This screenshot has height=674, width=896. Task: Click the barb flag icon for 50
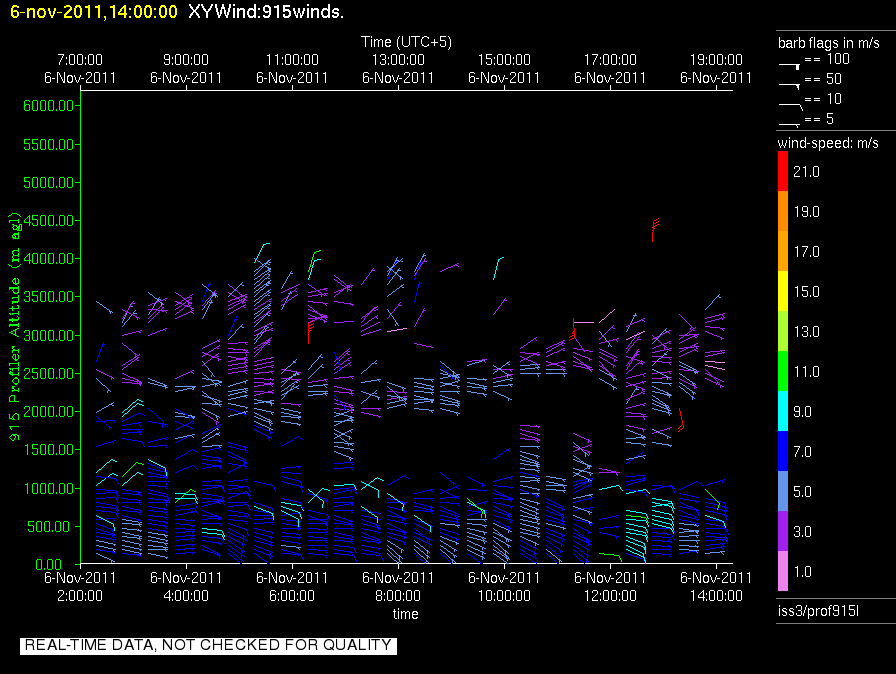tap(790, 86)
